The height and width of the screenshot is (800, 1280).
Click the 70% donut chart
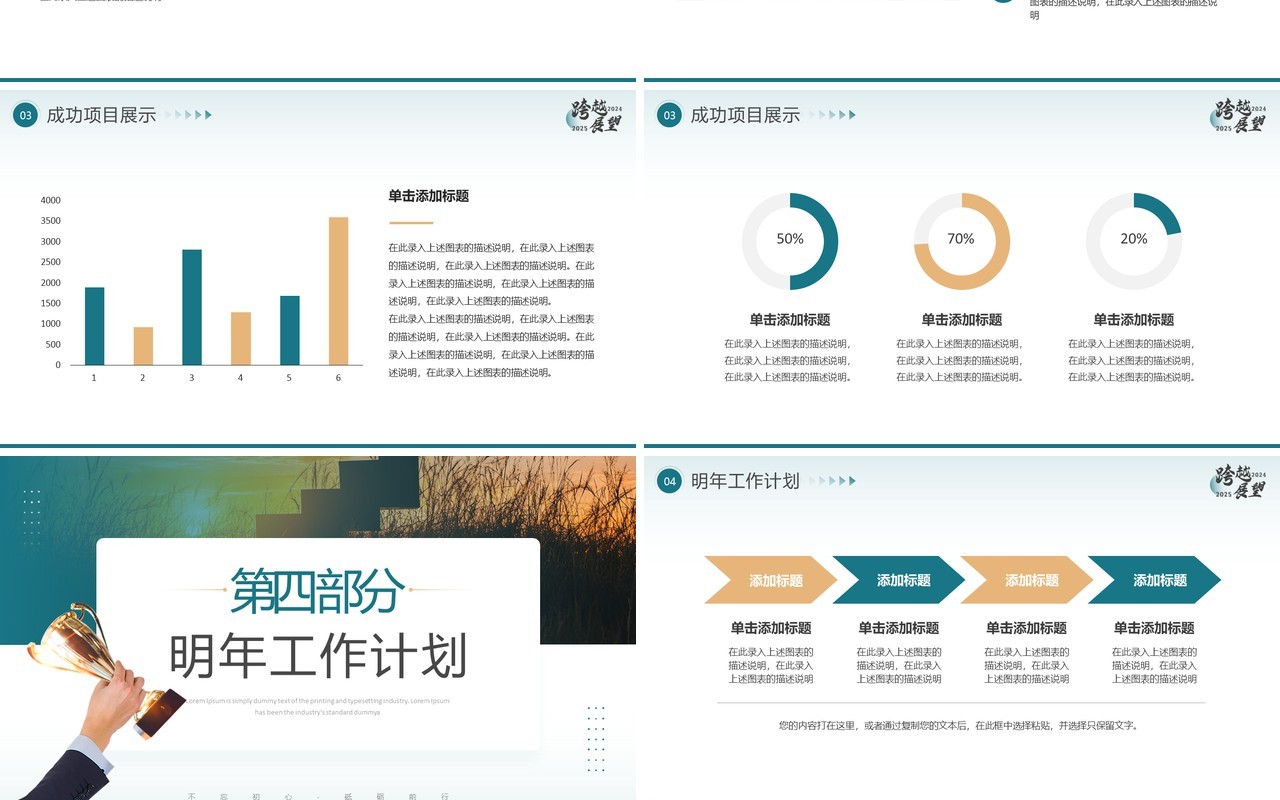(x=962, y=241)
